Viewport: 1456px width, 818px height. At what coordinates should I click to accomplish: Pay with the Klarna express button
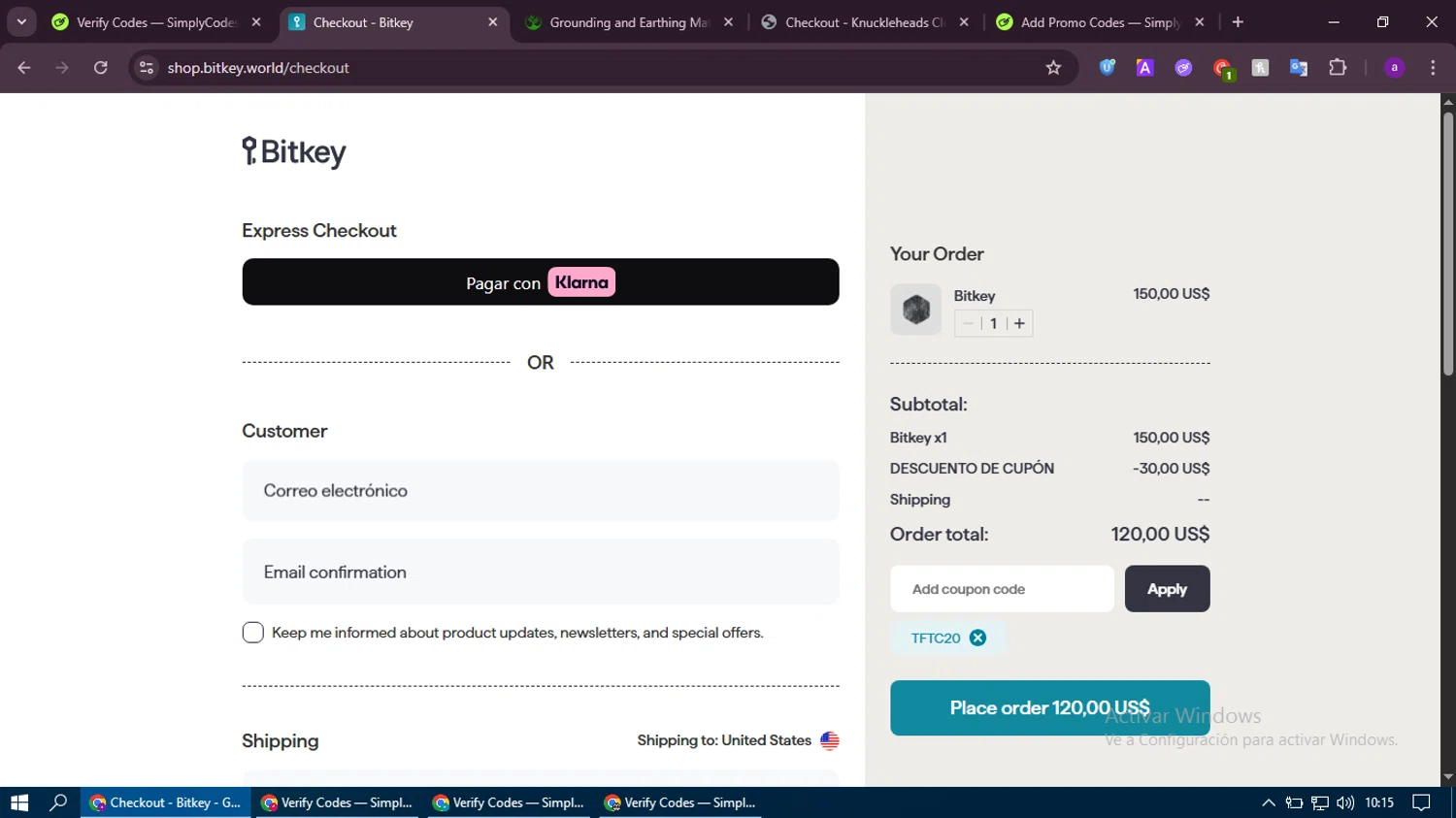541,281
